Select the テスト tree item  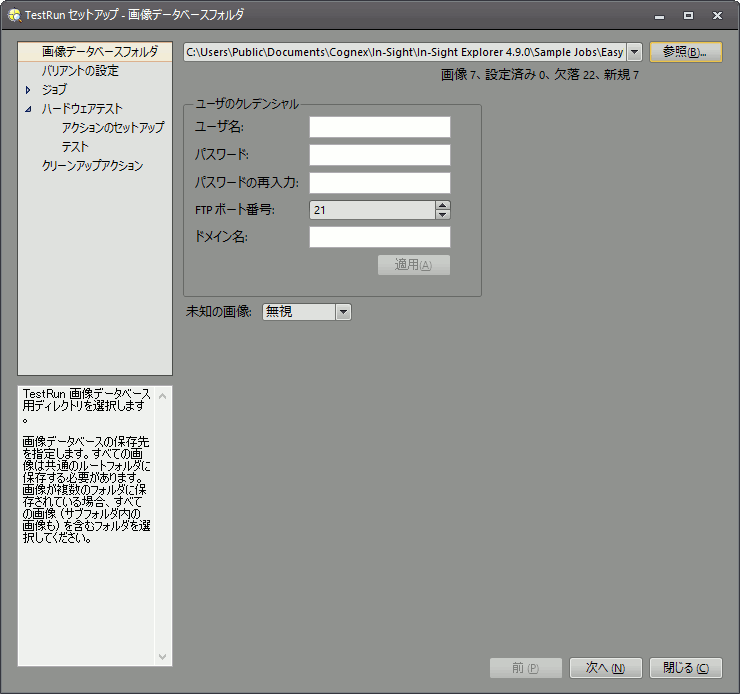coord(75,147)
